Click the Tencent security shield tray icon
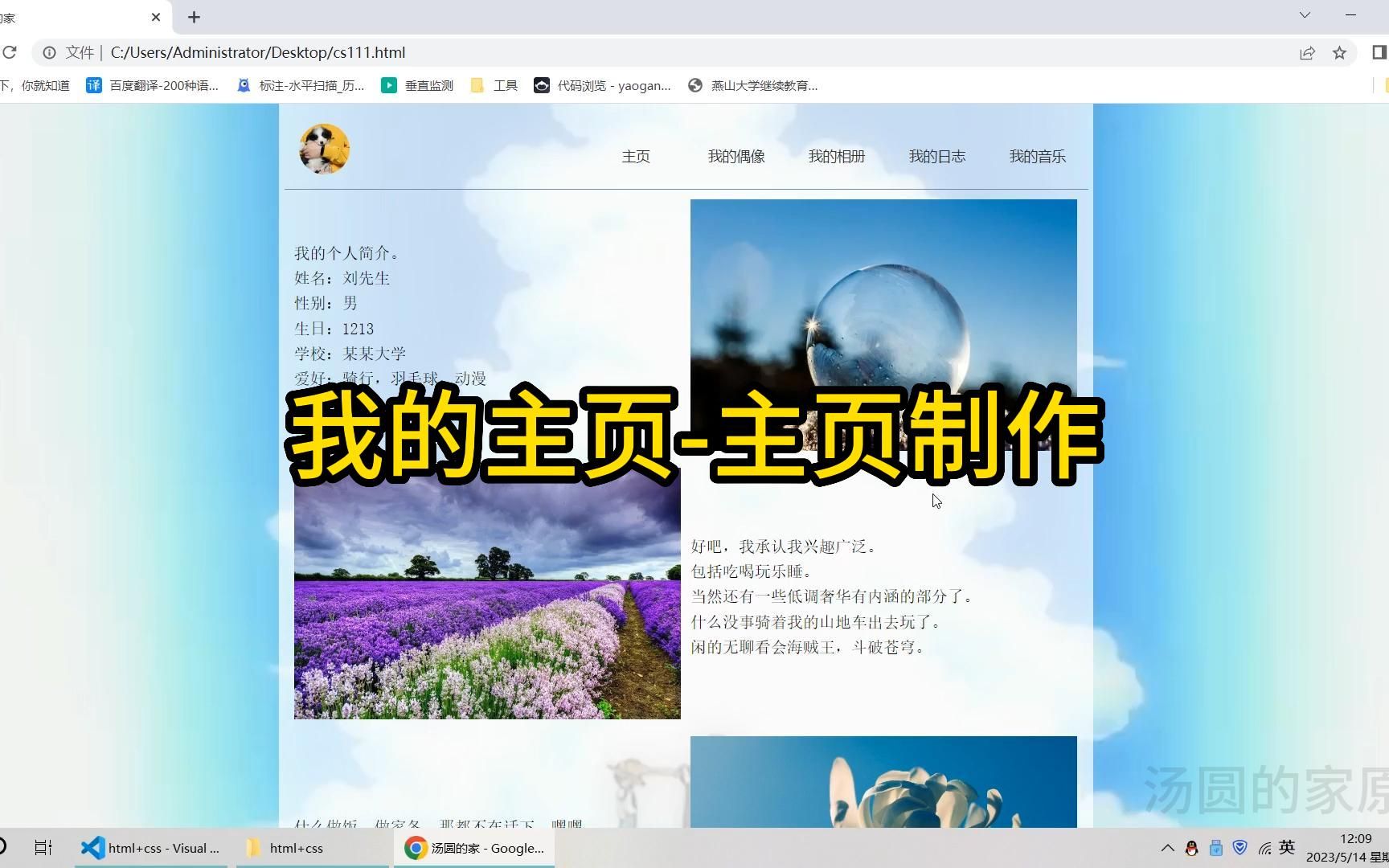Screen dimensions: 1389x868 pos(1239,847)
